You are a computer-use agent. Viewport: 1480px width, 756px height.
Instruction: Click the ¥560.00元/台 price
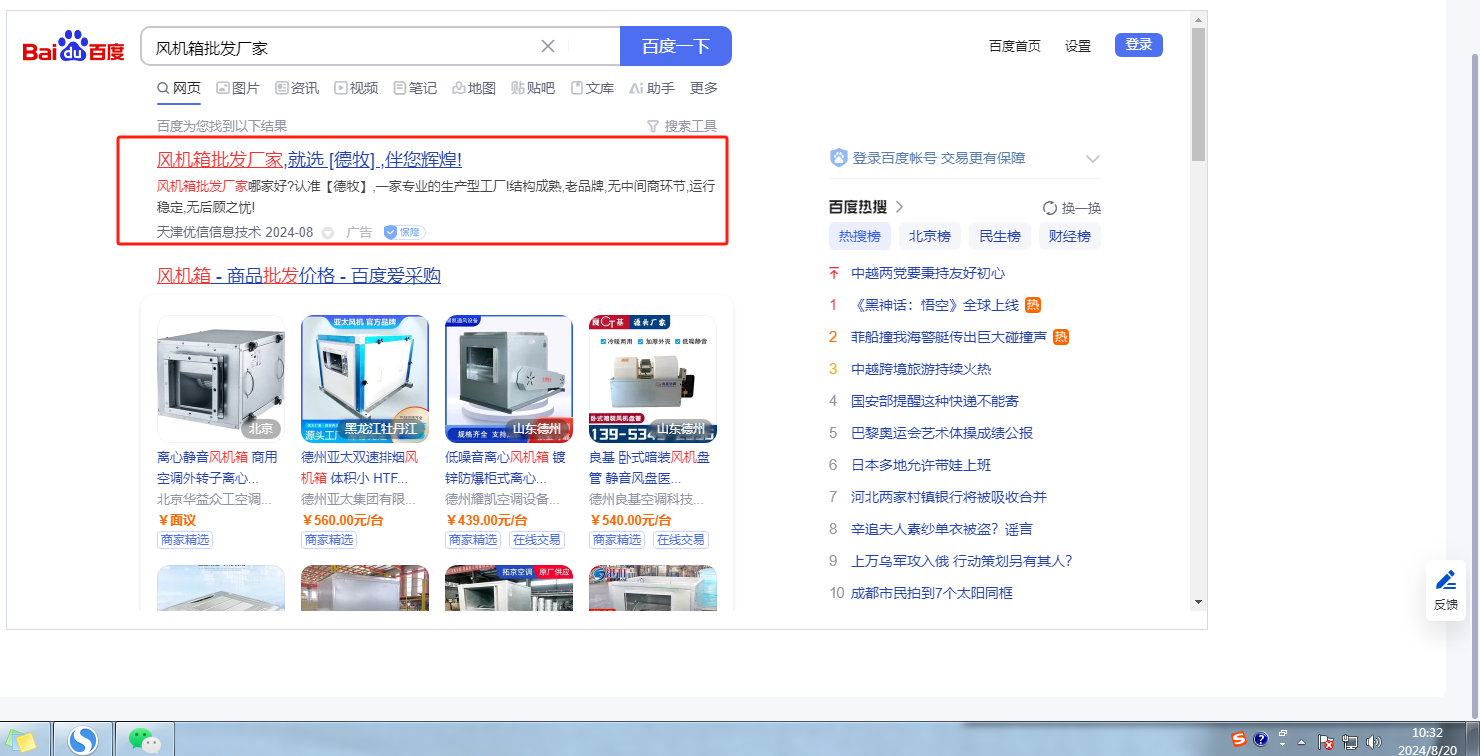click(x=342, y=520)
